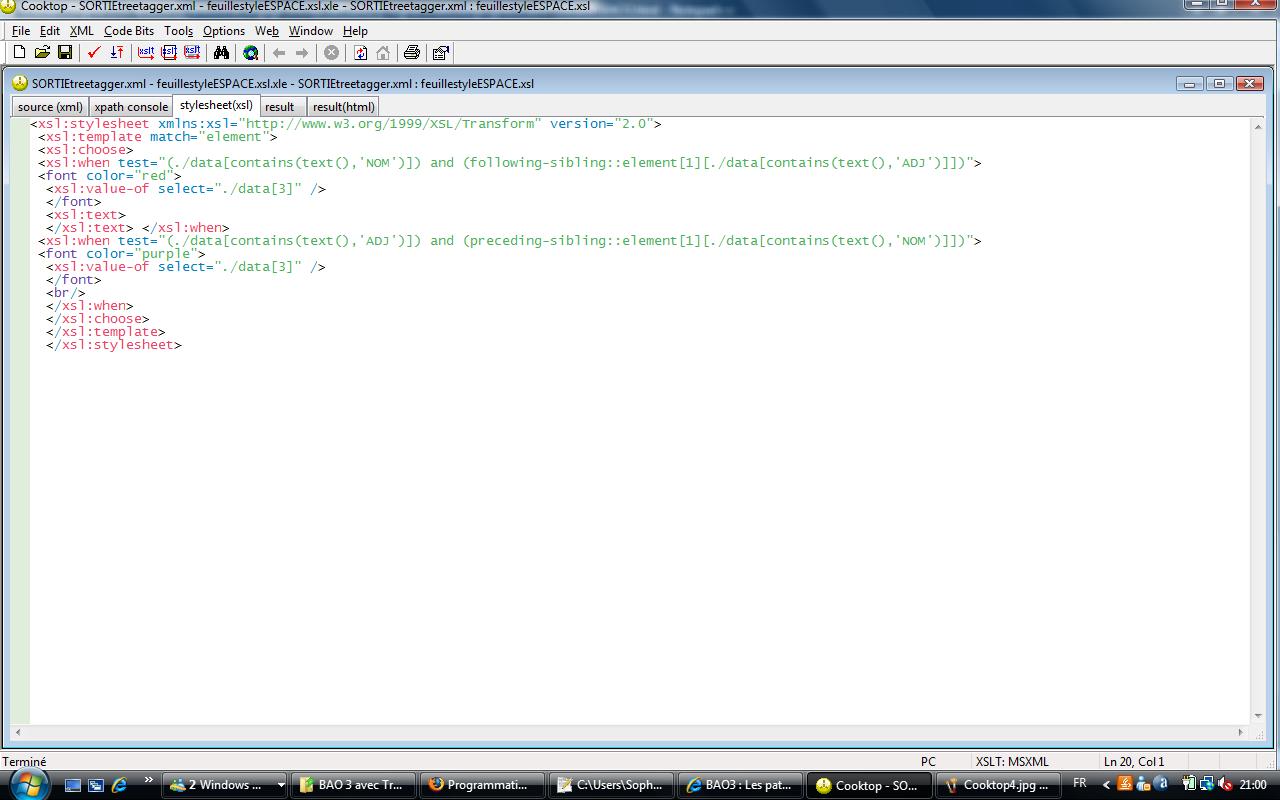Screen dimensions: 1280x800
Task: Click the blue and red arrows sort icon
Action: (x=117, y=52)
